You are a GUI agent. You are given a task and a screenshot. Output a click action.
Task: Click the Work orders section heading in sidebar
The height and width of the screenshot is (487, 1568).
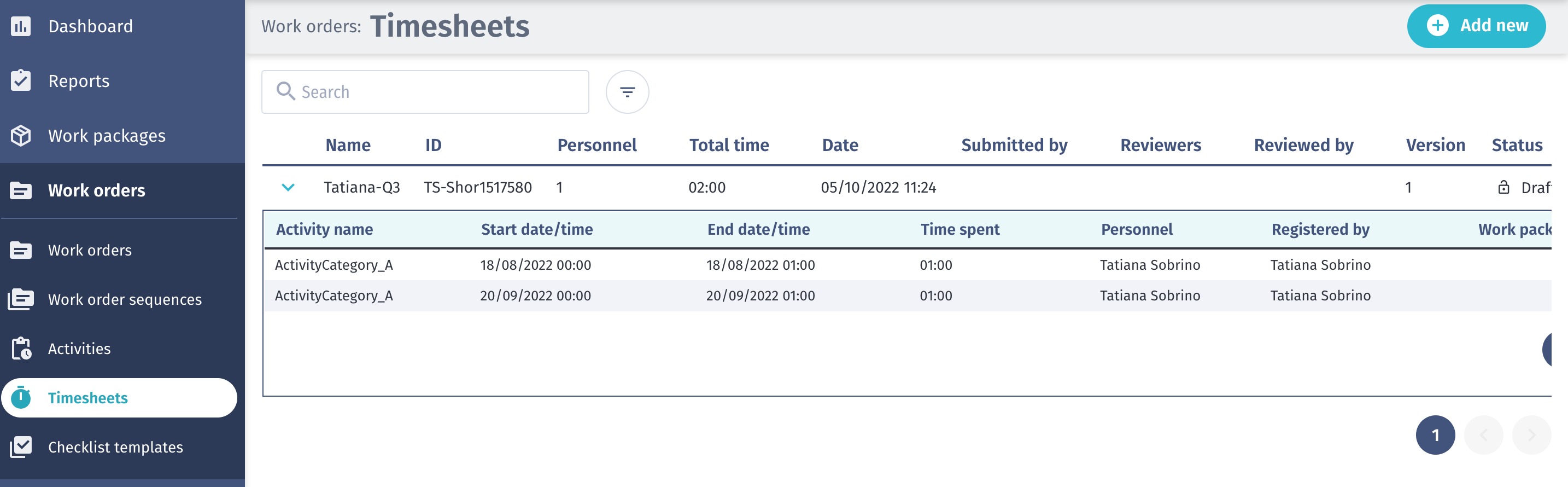pos(96,191)
